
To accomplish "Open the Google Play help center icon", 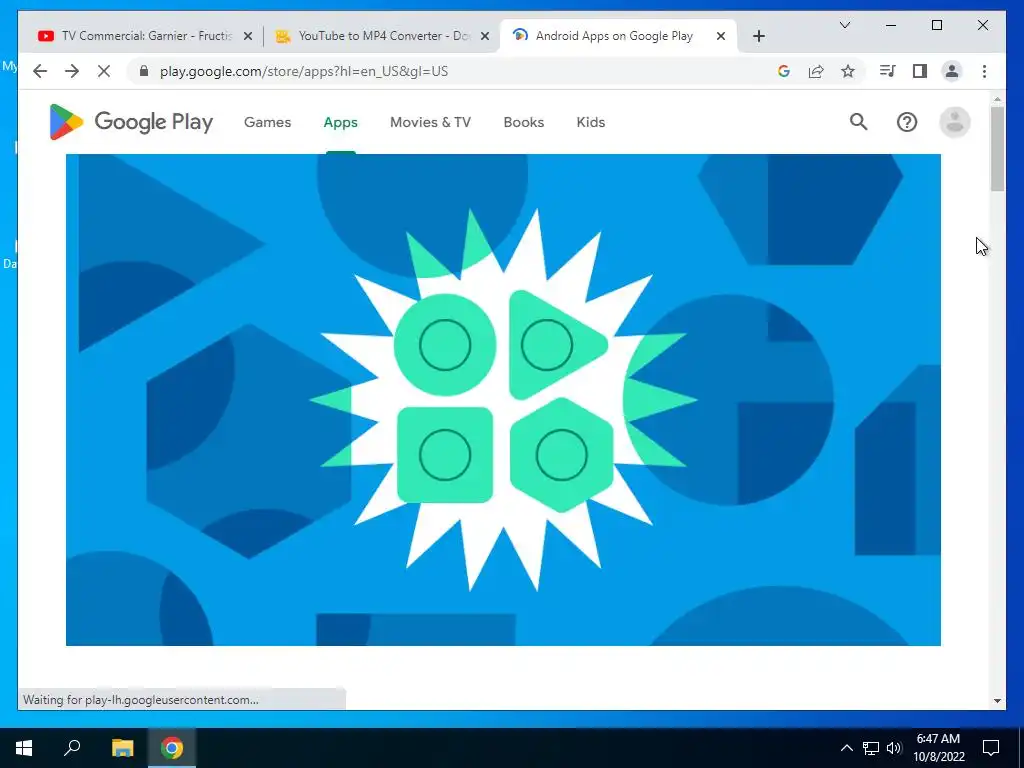I will pos(906,122).
